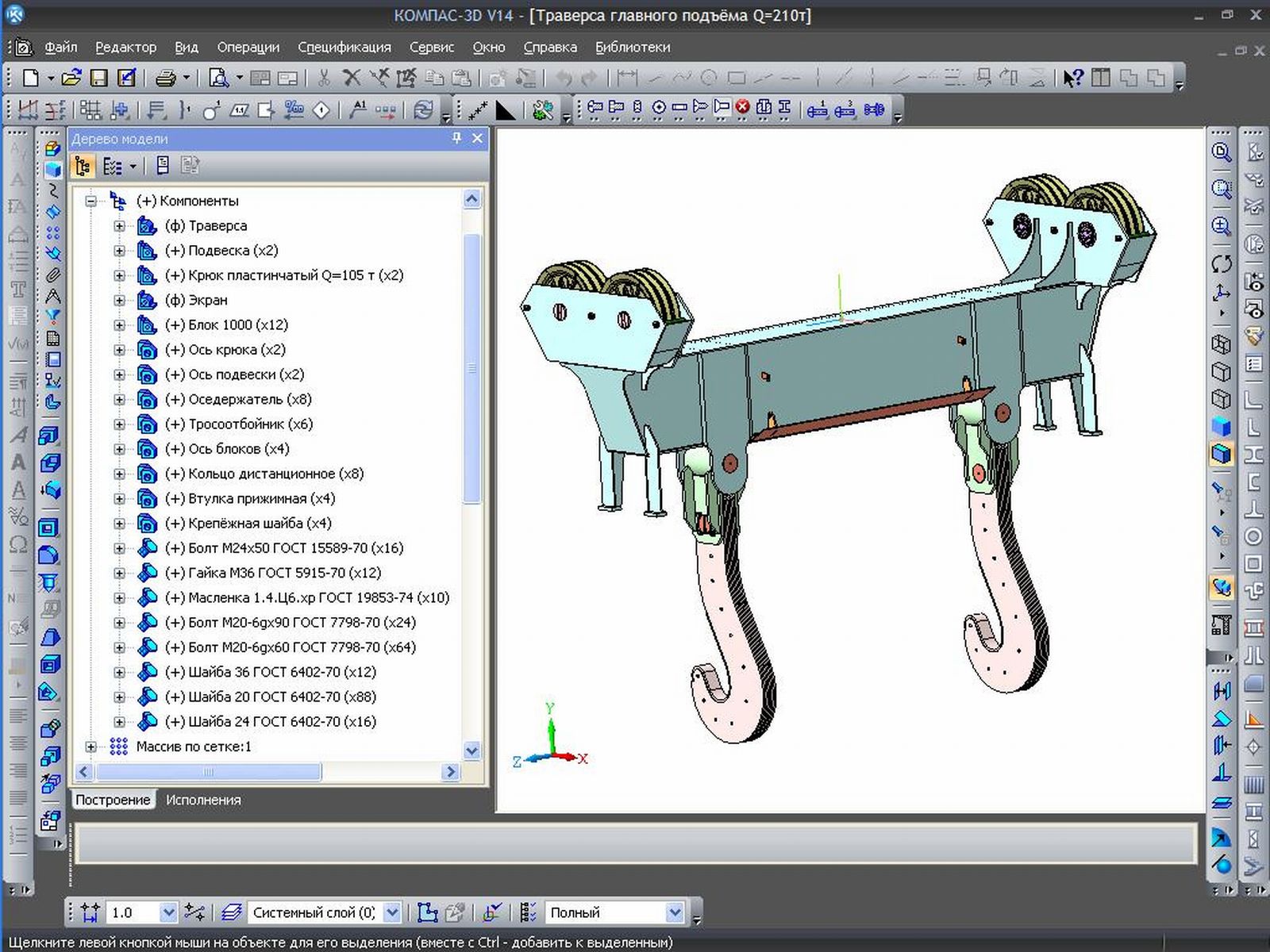Screen dimensions: 1270x952
Task: Pin the Дерево модели panel
Action: click(456, 138)
